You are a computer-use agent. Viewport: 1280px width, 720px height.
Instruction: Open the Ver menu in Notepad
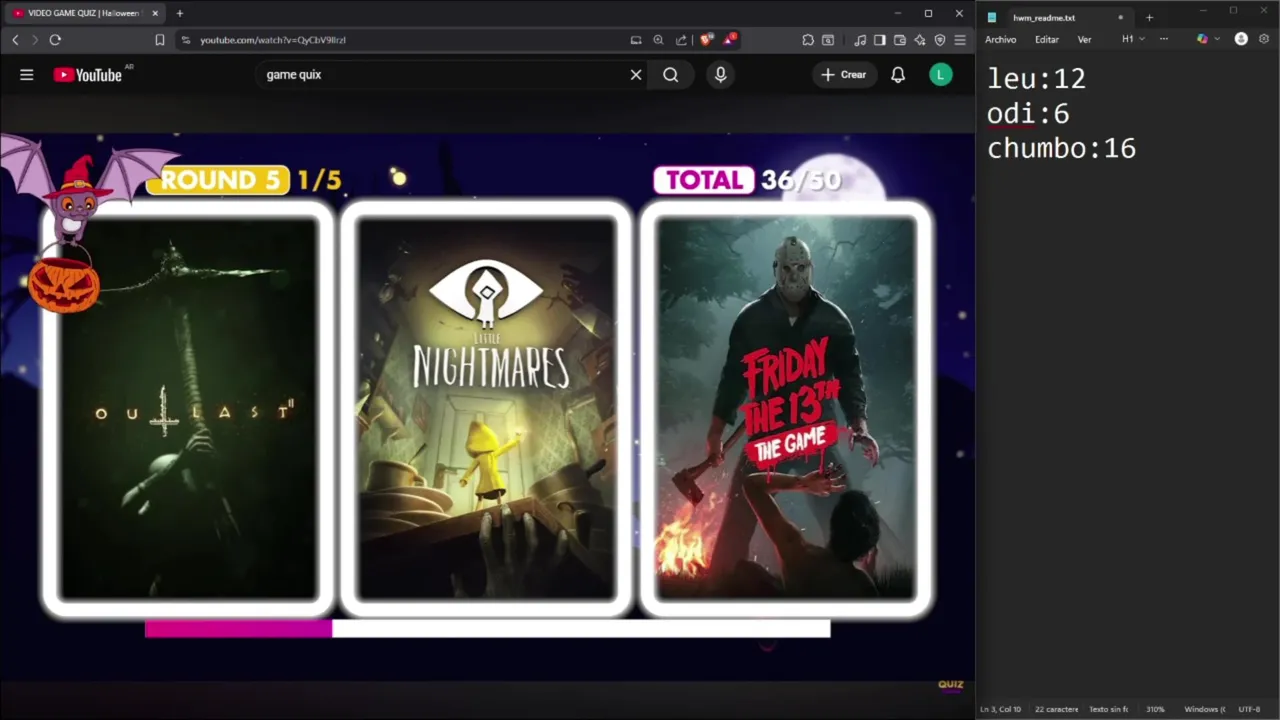[1084, 40]
